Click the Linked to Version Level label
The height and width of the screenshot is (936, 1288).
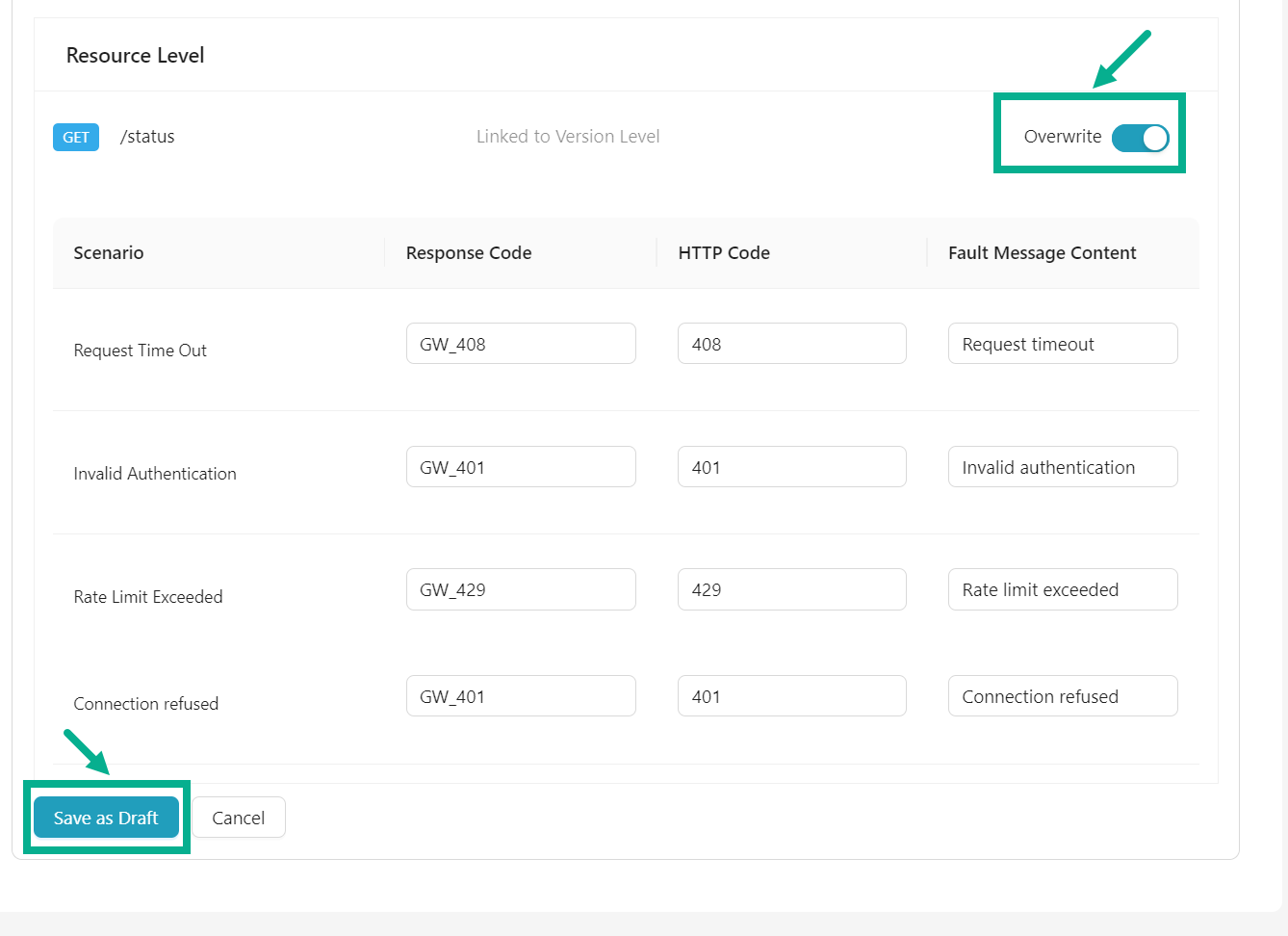point(568,137)
